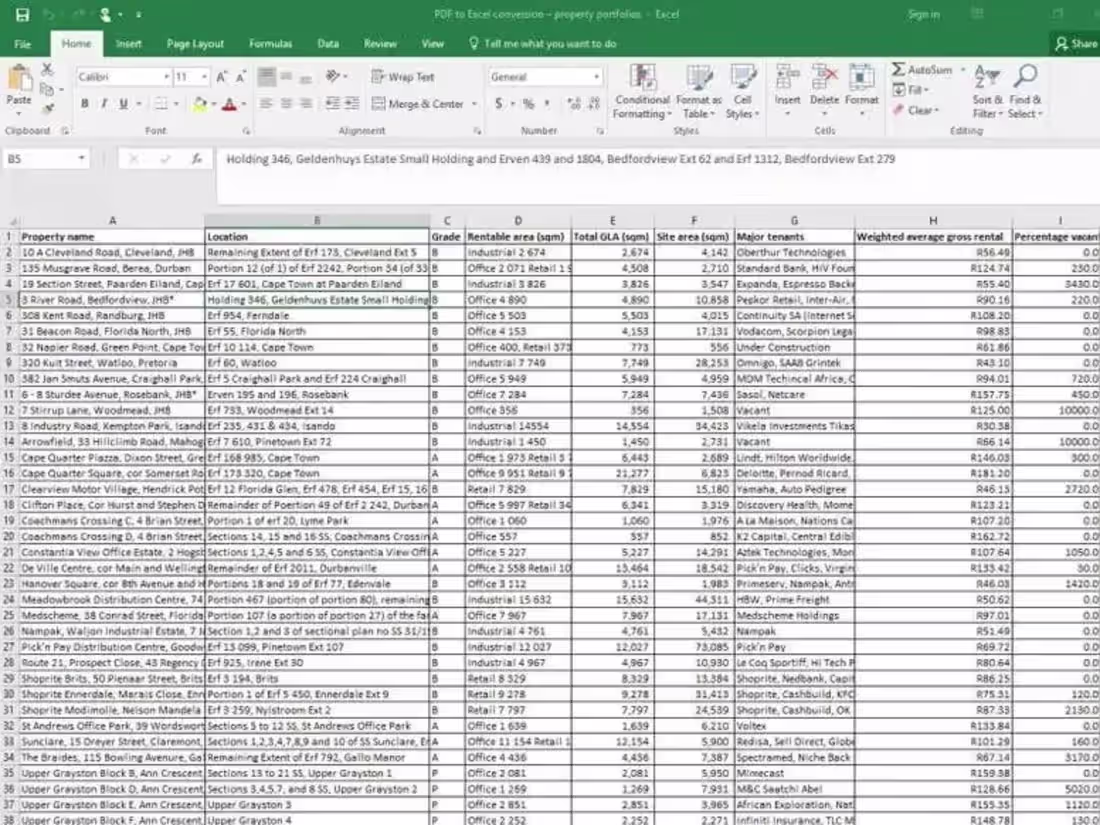Switch to the Formulas ribbon tab
The height and width of the screenshot is (825, 1100).
(271, 44)
